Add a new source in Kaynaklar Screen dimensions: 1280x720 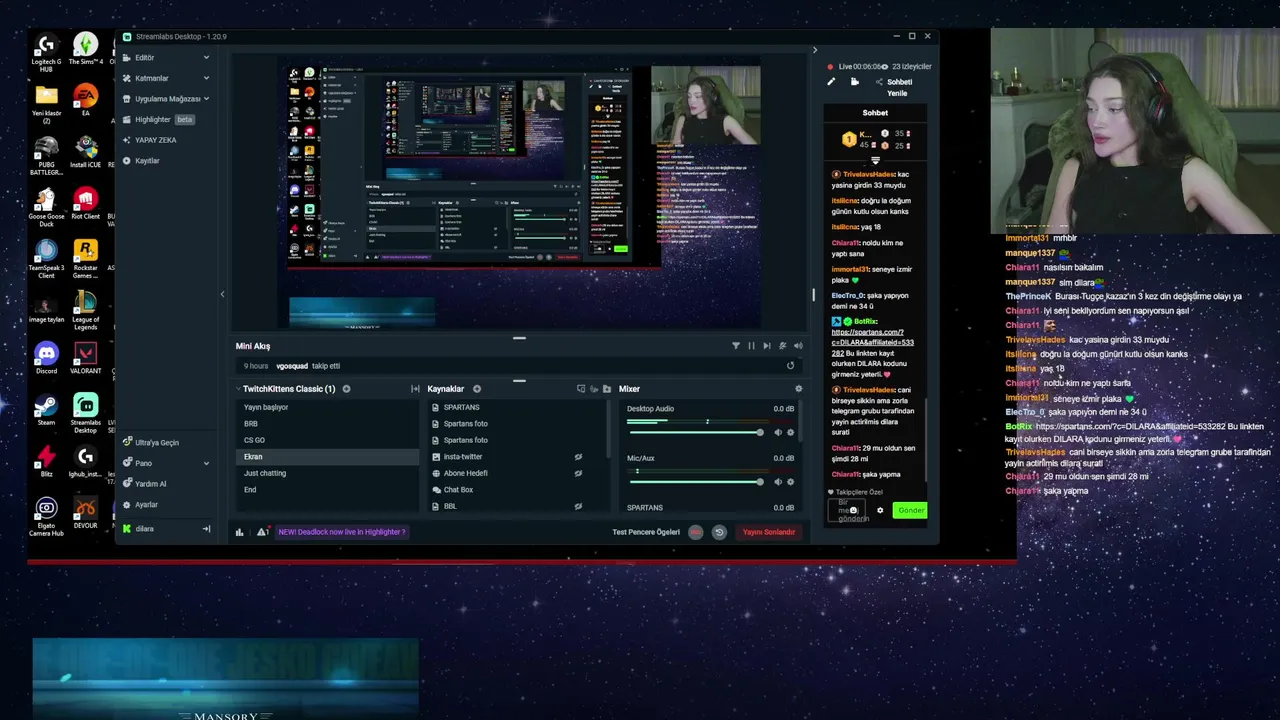[477, 389]
